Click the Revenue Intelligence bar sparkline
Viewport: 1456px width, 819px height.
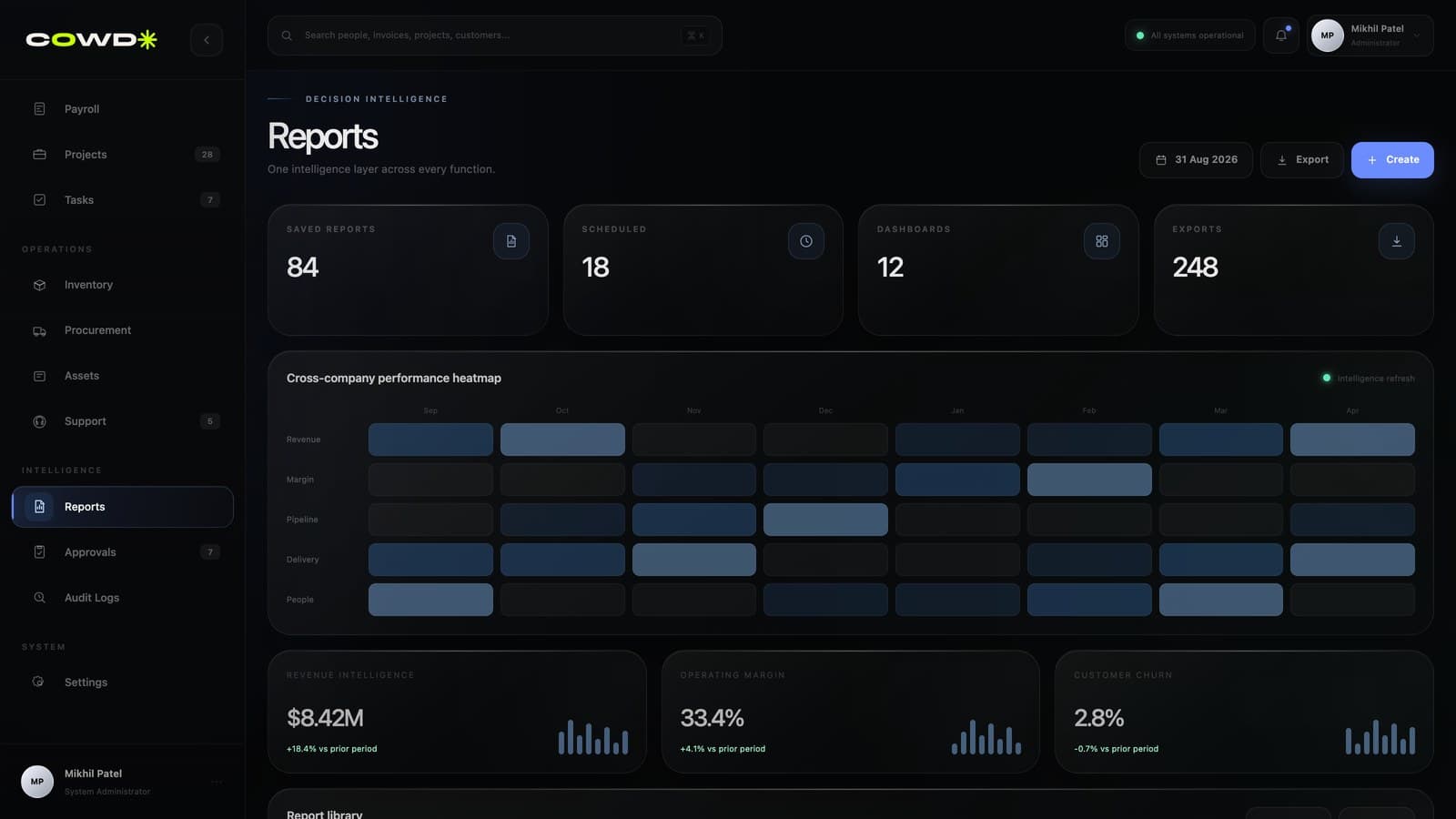click(x=593, y=737)
